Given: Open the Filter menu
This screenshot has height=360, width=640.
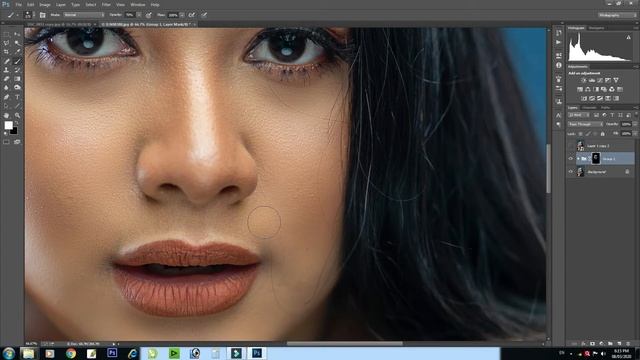Looking at the screenshot, I should (x=106, y=4).
